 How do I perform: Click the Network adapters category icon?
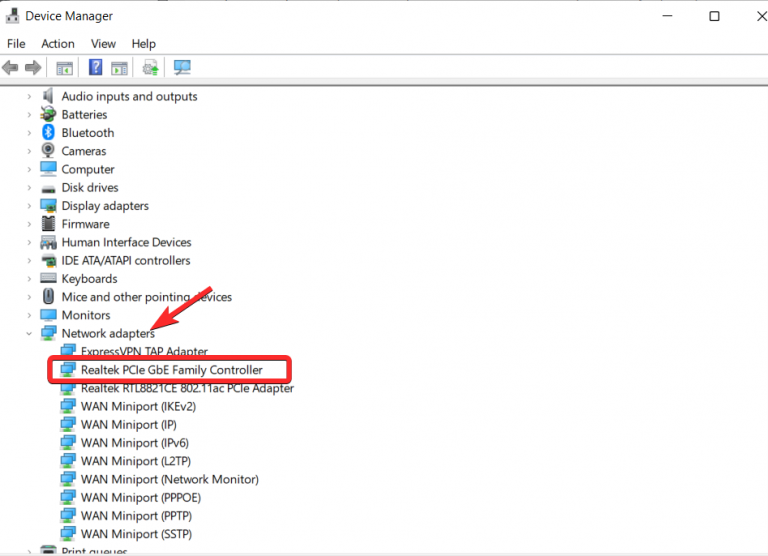(x=48, y=333)
